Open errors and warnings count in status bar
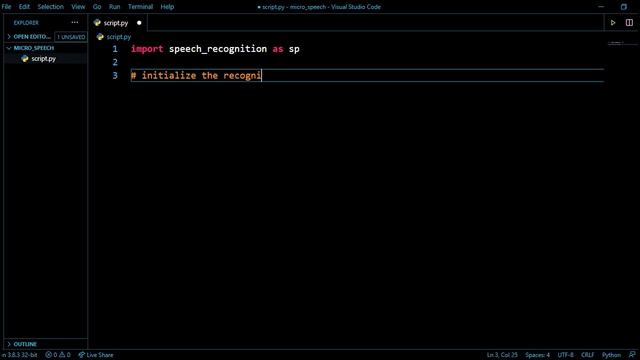640x360 pixels. [58, 355]
